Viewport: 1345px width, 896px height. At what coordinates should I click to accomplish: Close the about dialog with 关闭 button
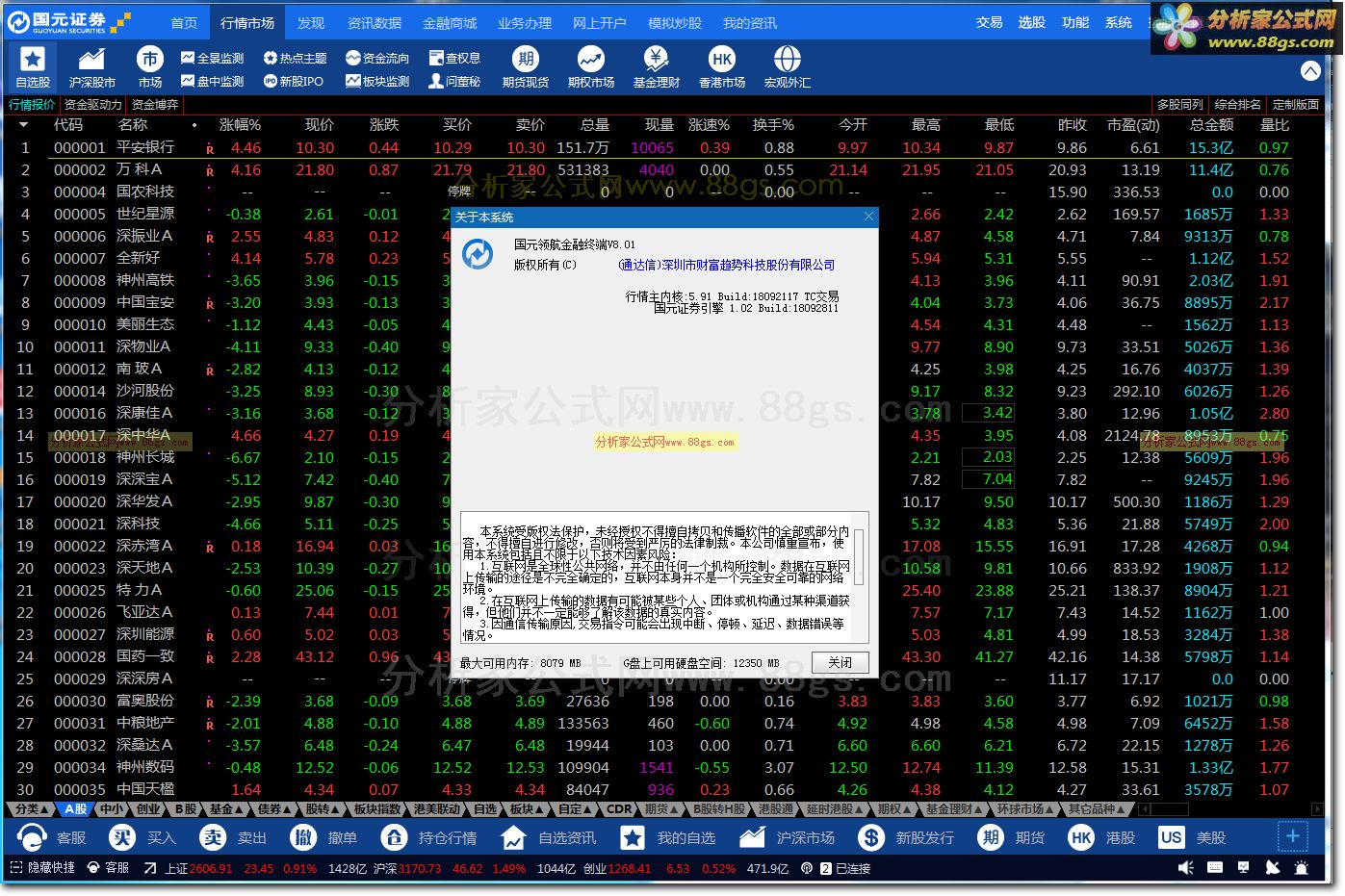point(840,662)
